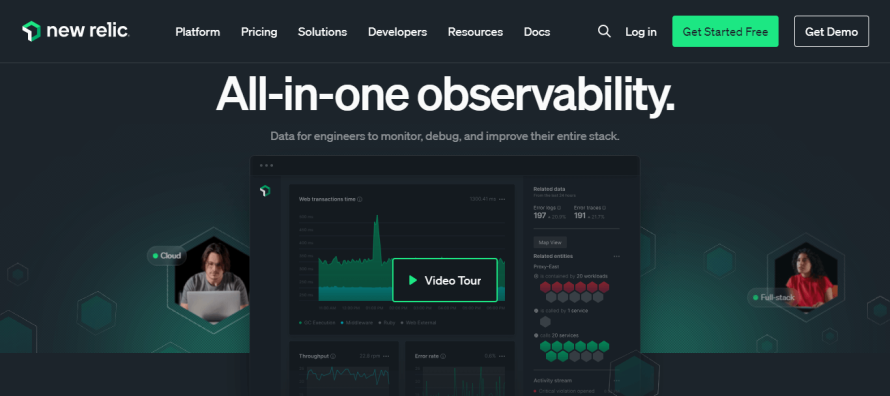
Task: Click the Error traces 191 value
Action: pos(580,216)
